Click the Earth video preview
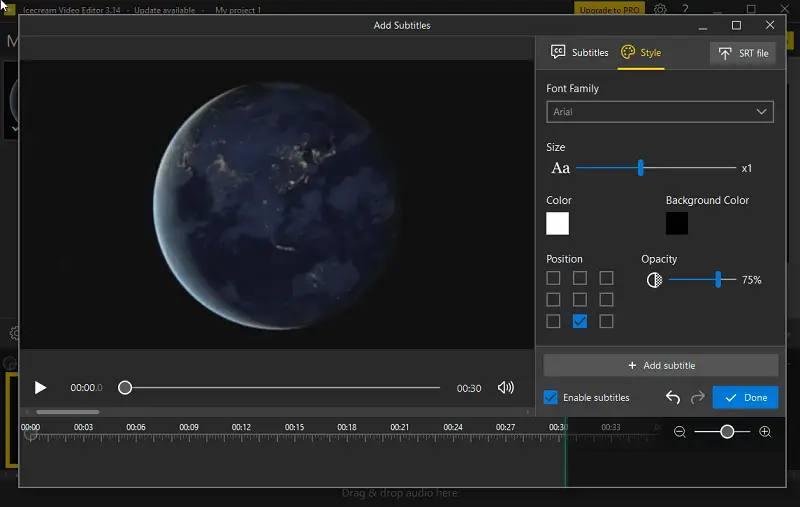Image resolution: width=800 pixels, height=507 pixels. click(277, 205)
